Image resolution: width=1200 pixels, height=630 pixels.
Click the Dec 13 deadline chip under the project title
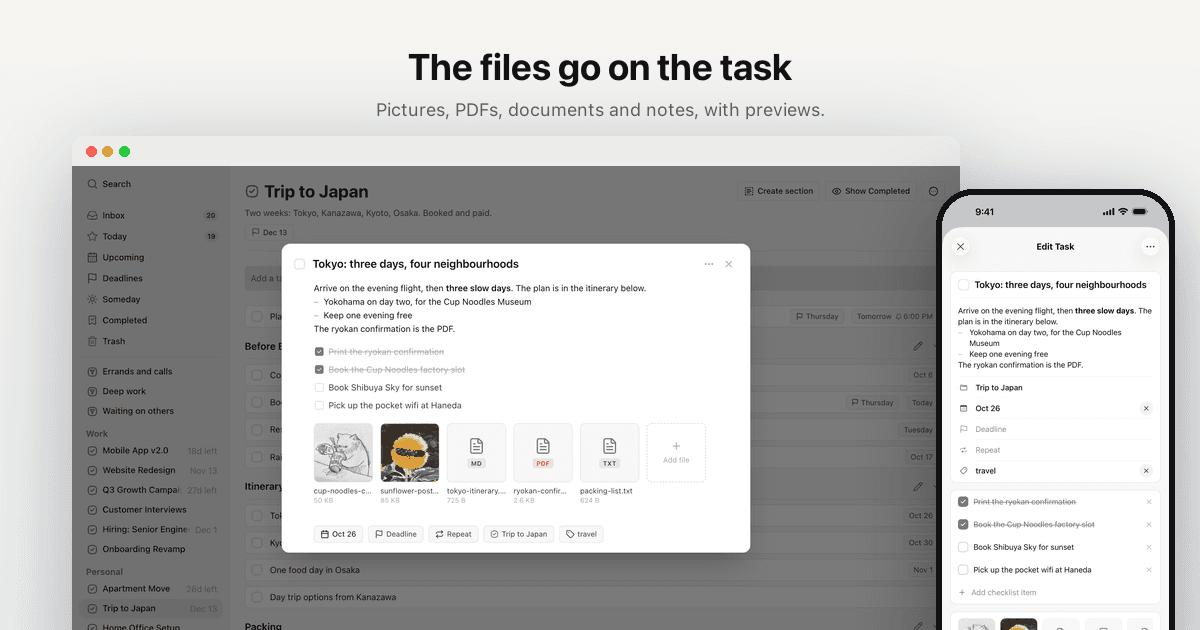click(x=269, y=232)
